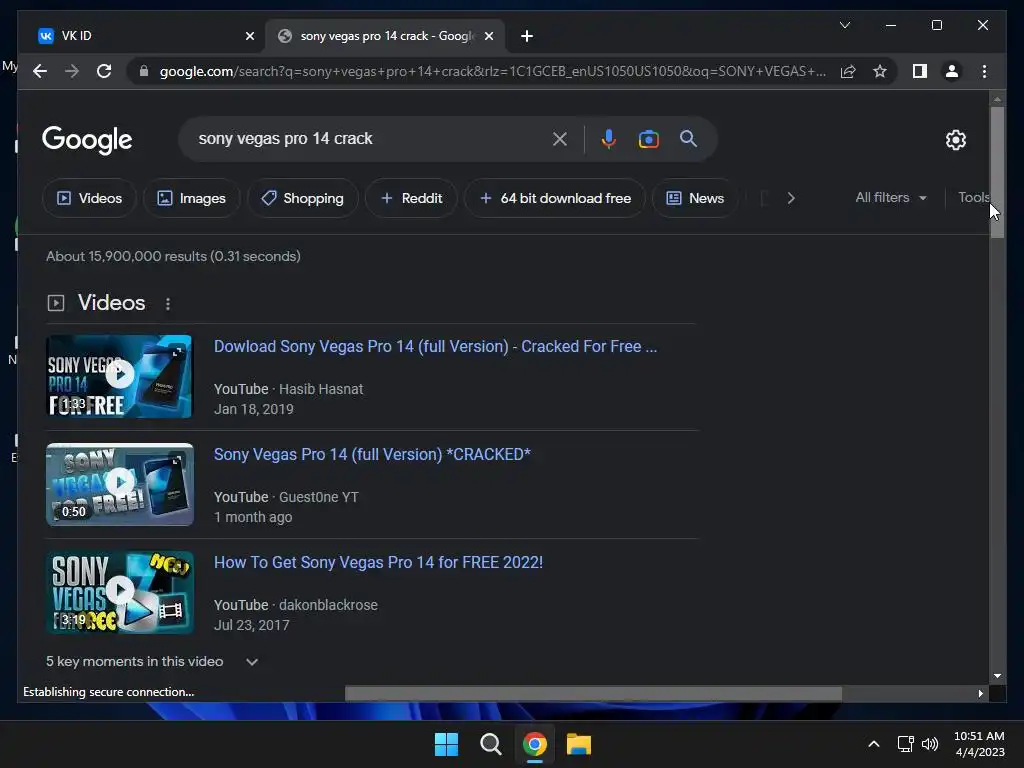Bookmark this page with the star

click(x=880, y=71)
